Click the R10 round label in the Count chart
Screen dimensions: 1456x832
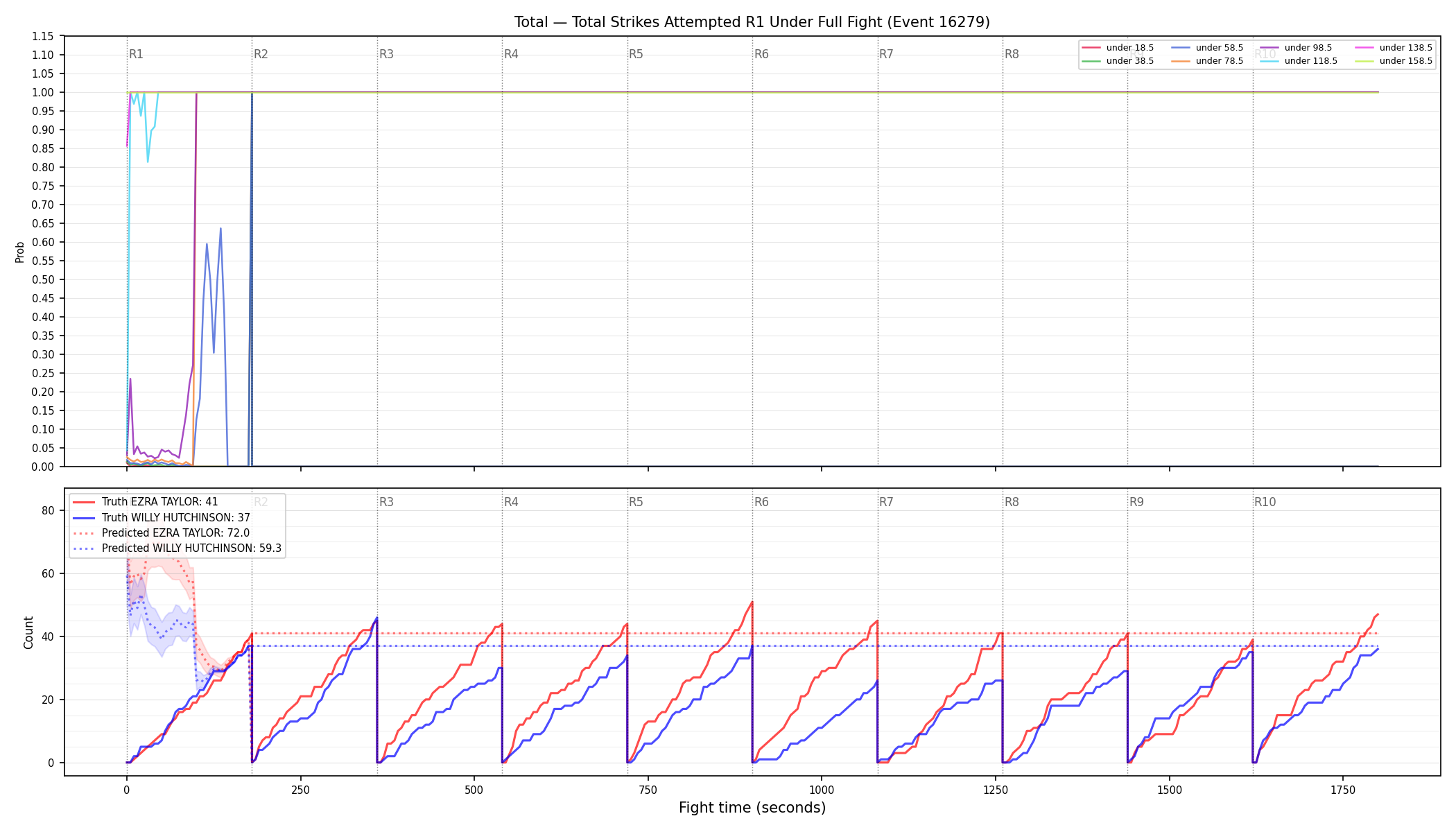pyautogui.click(x=1265, y=502)
